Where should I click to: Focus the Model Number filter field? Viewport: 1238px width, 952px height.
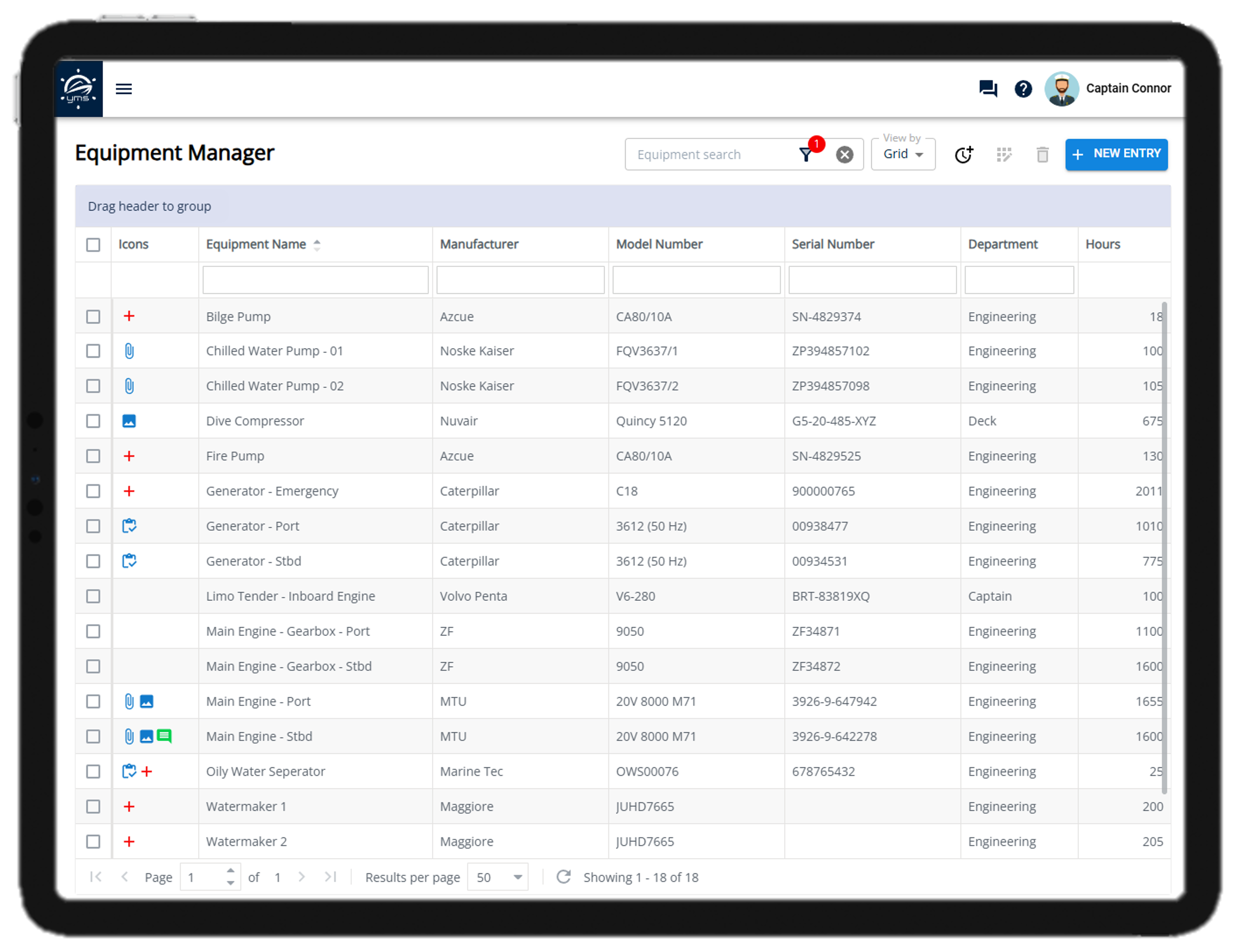click(696, 280)
